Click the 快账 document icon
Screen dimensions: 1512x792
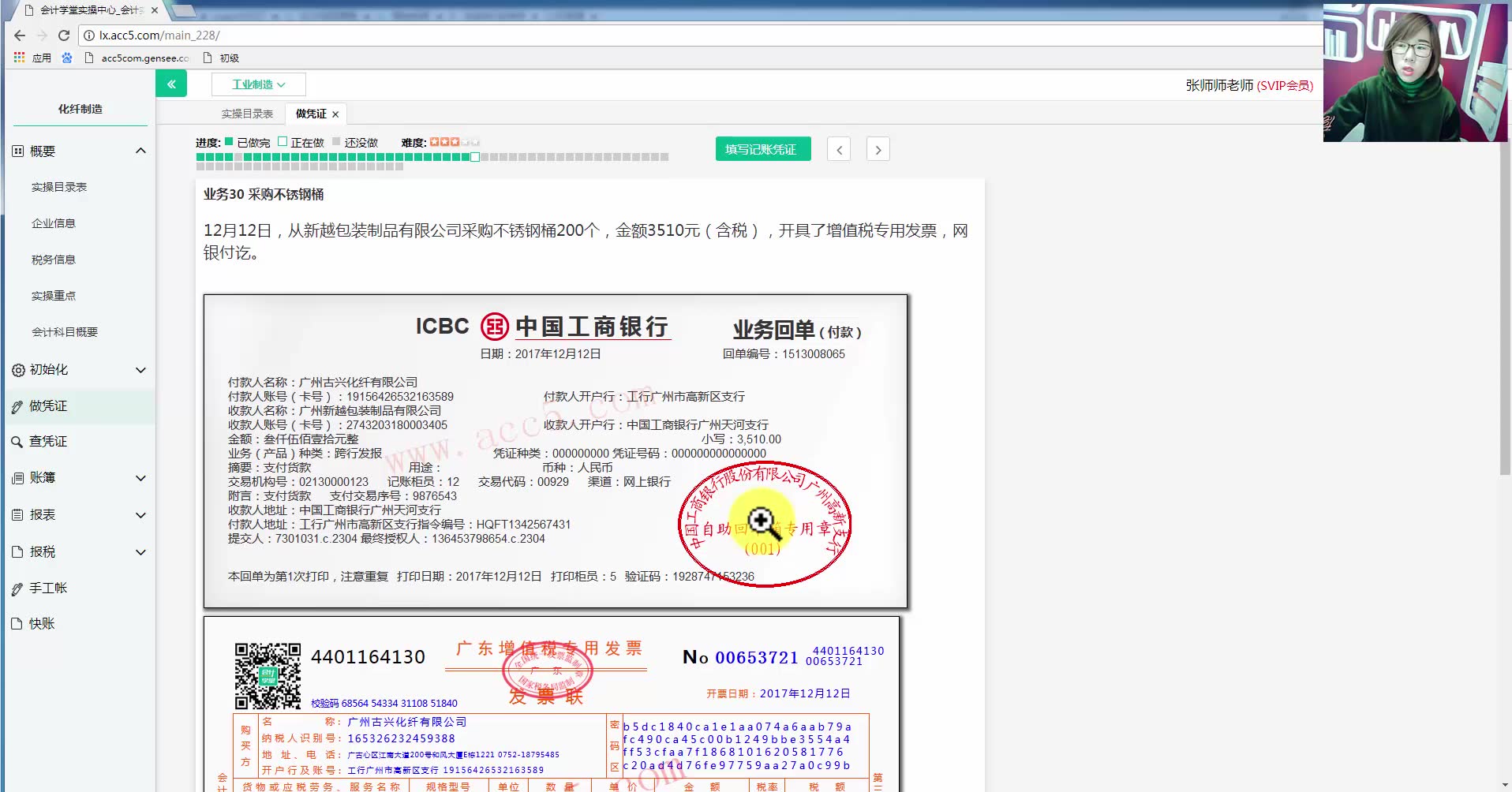pyautogui.click(x=17, y=624)
